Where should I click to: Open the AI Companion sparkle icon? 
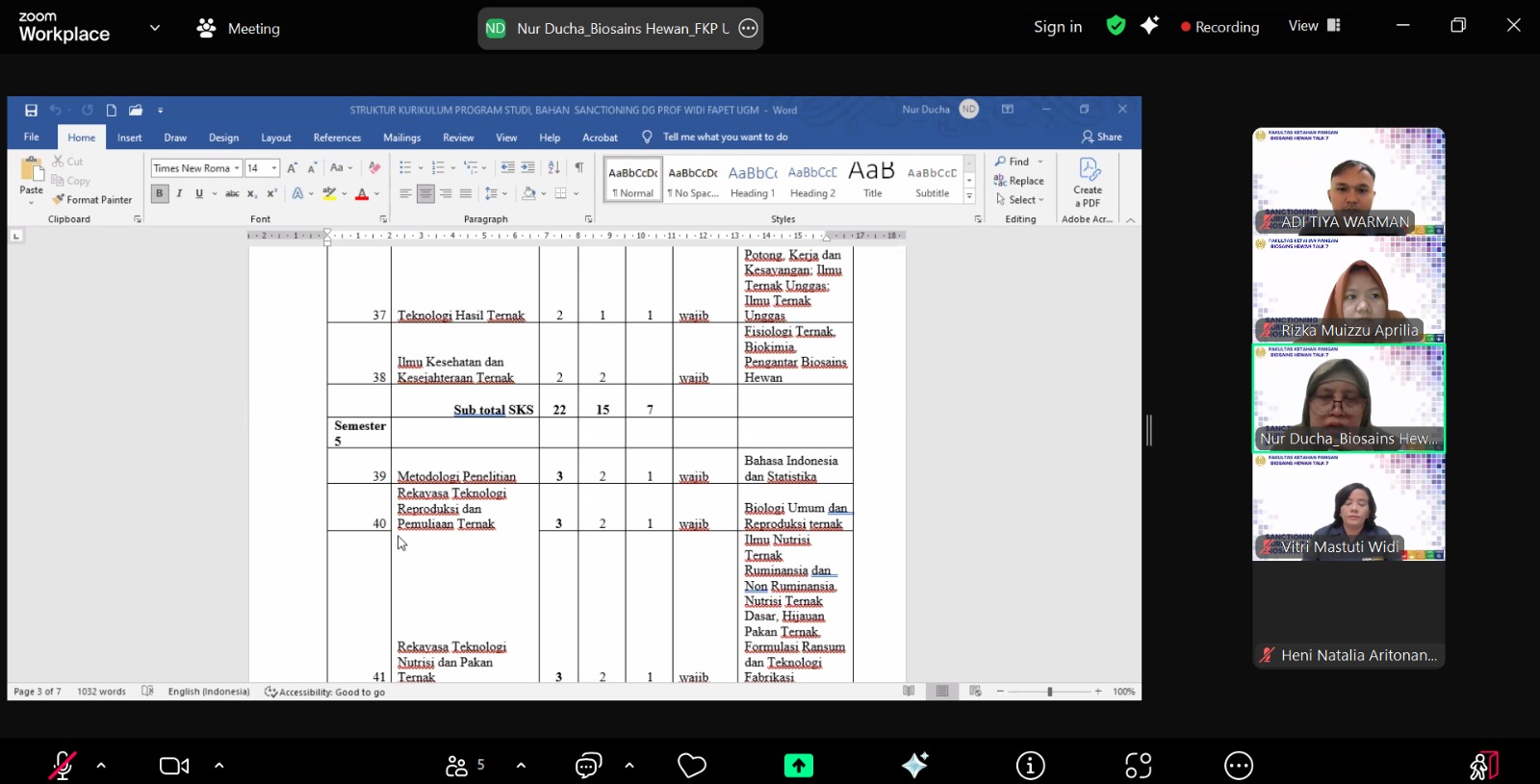[914, 766]
